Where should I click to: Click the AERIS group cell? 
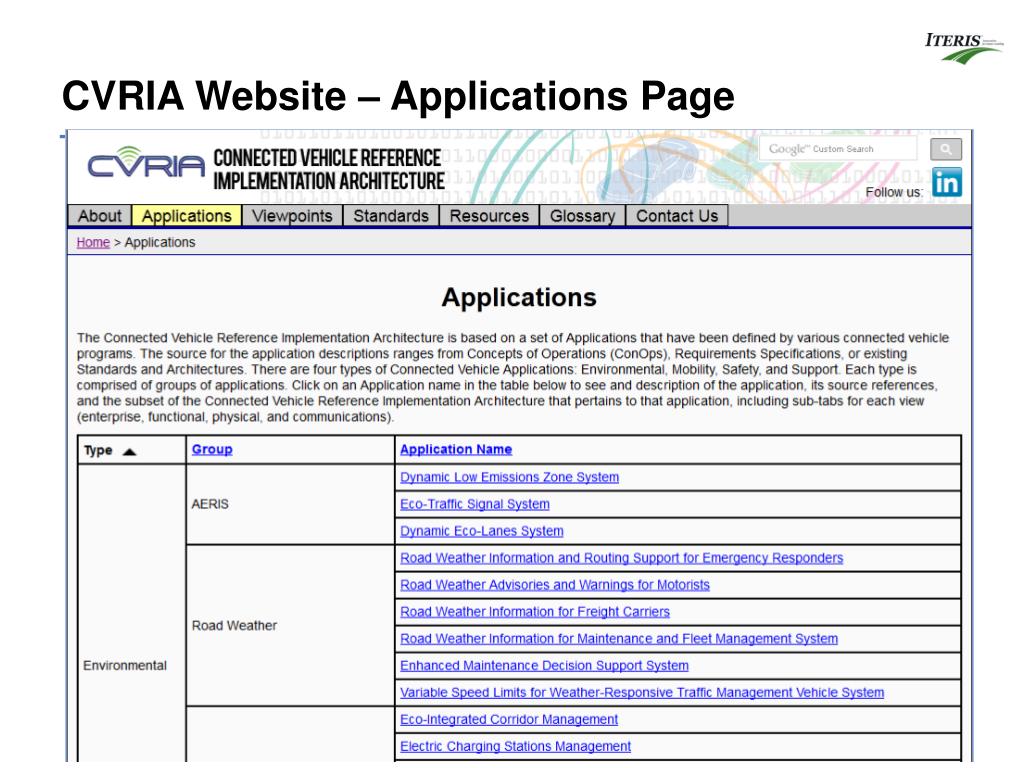(x=290, y=504)
